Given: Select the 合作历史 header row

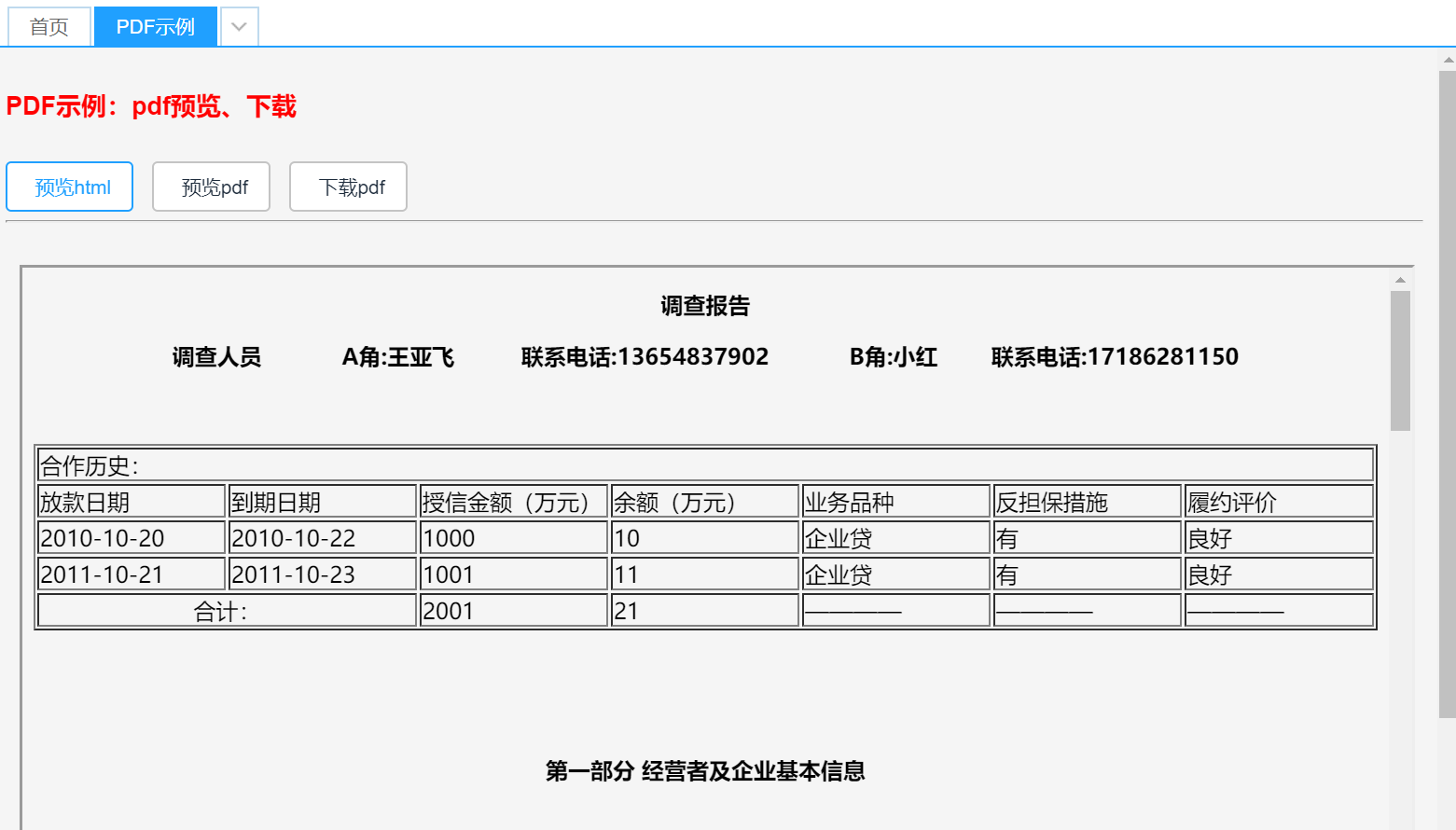Looking at the screenshot, I should [705, 465].
